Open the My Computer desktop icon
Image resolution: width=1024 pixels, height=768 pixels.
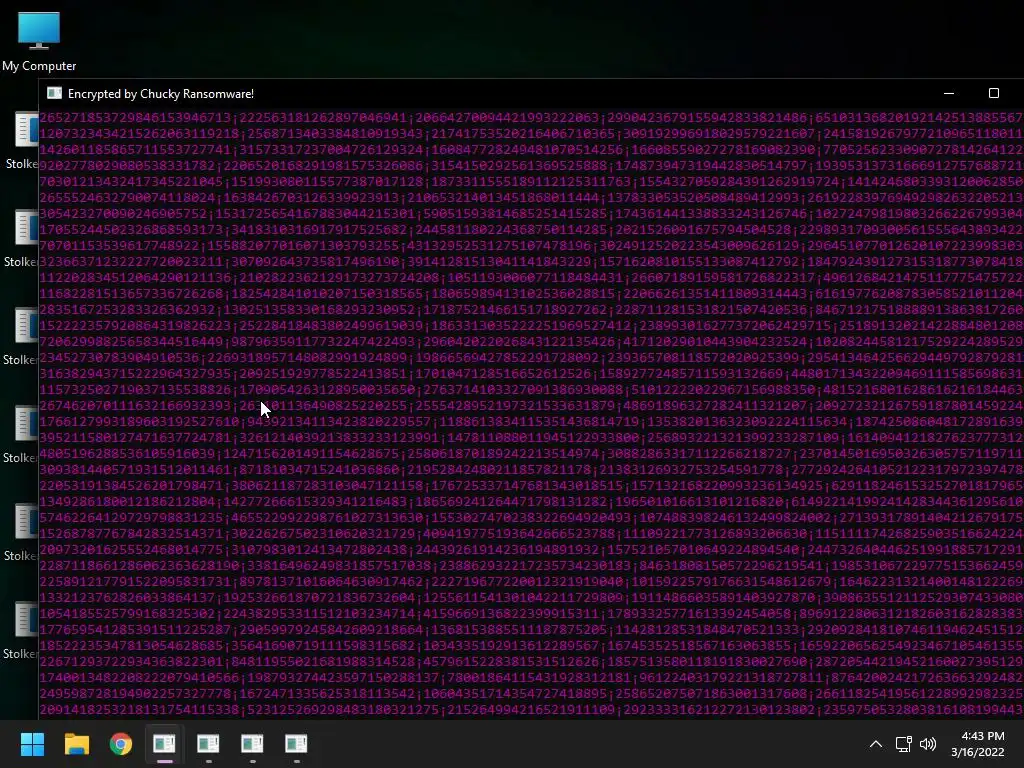(39, 41)
